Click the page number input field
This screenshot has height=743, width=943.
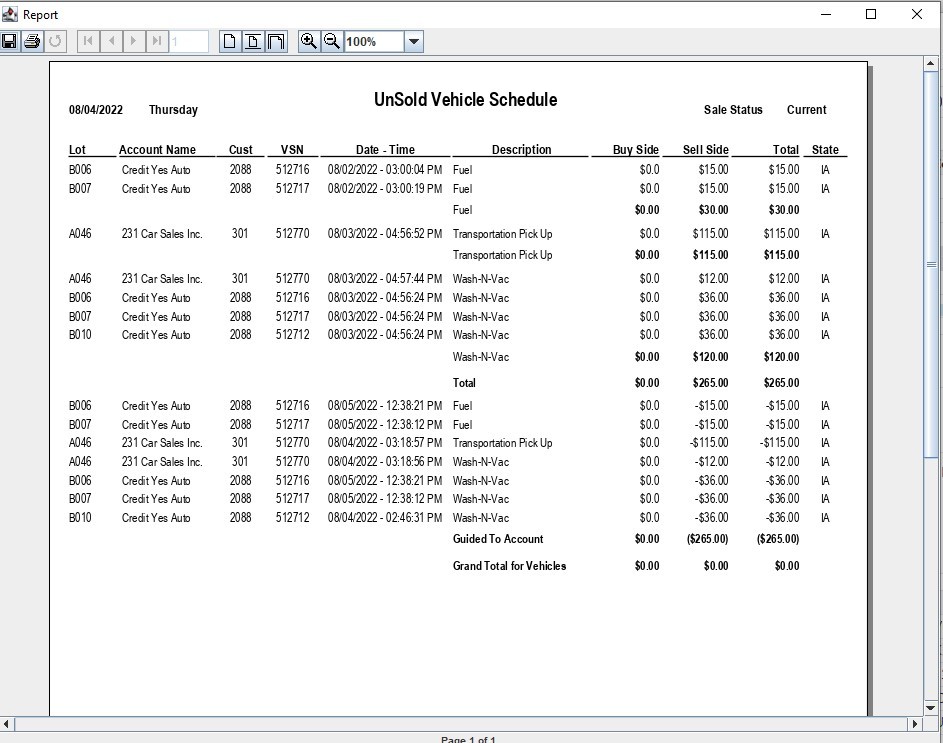189,41
